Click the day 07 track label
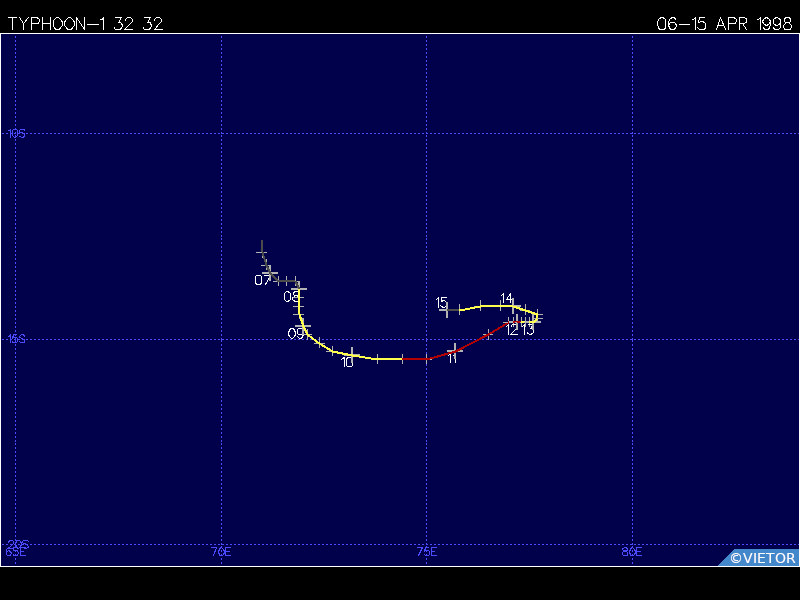 click(262, 280)
